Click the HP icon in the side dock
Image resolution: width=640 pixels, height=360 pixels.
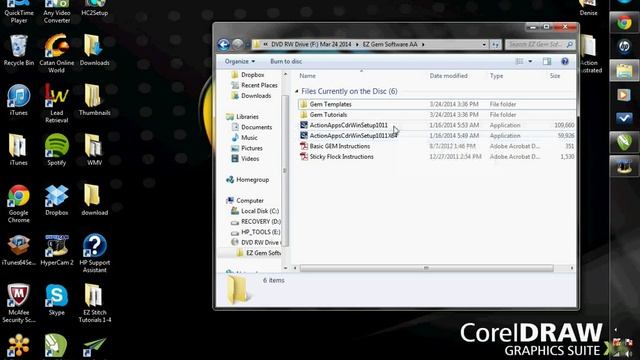pyautogui.click(x=624, y=47)
